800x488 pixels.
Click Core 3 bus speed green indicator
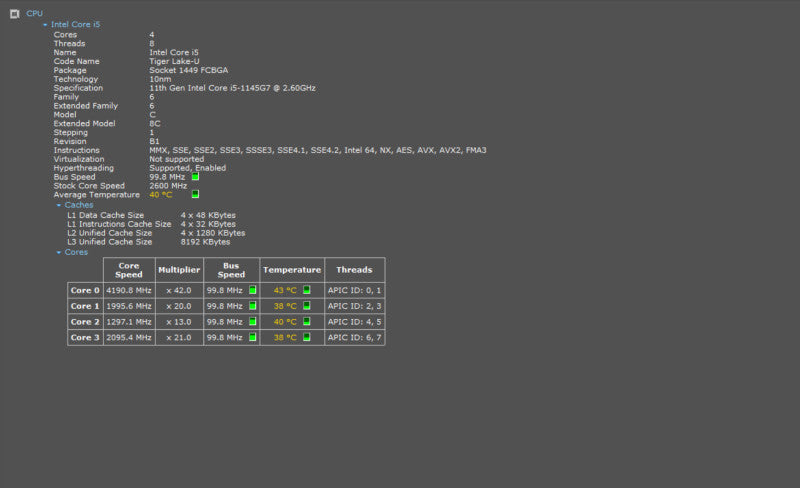tap(253, 337)
